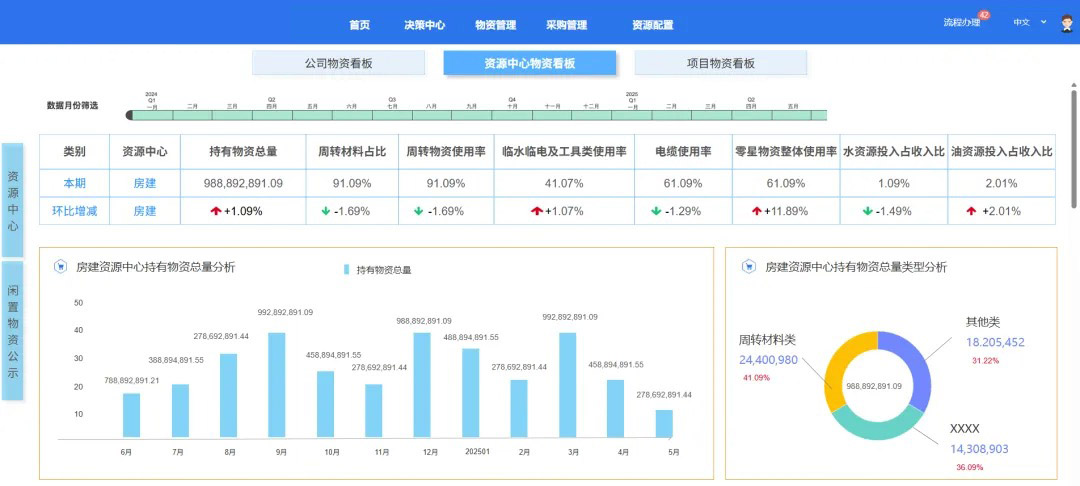The width and height of the screenshot is (1080, 486).
Task: Open the 闲置物资公示 side tab
Action: (12, 330)
